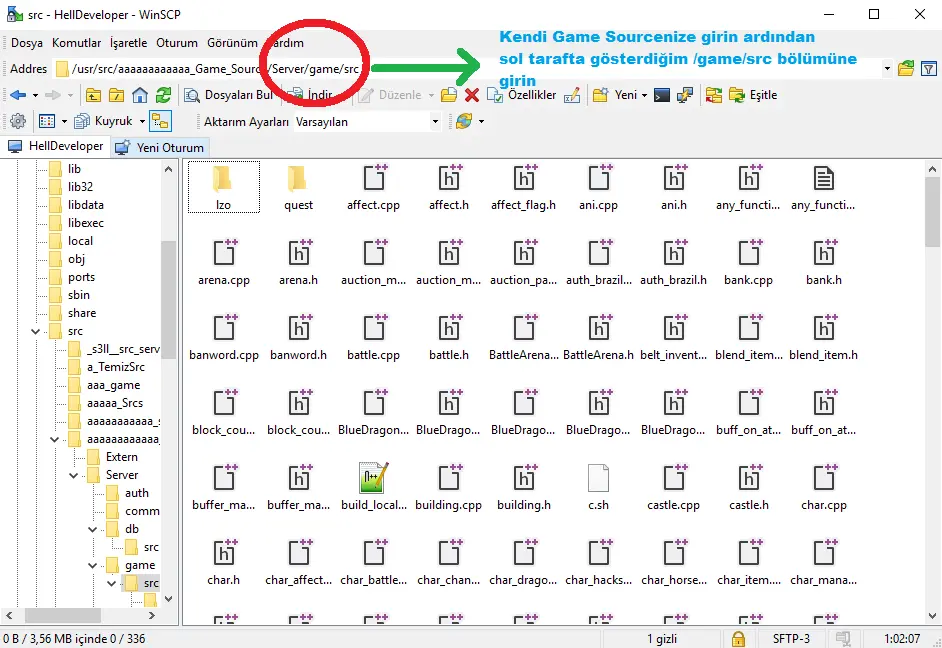Select the lzo folder icon
This screenshot has height=648, width=942.
click(x=223, y=178)
